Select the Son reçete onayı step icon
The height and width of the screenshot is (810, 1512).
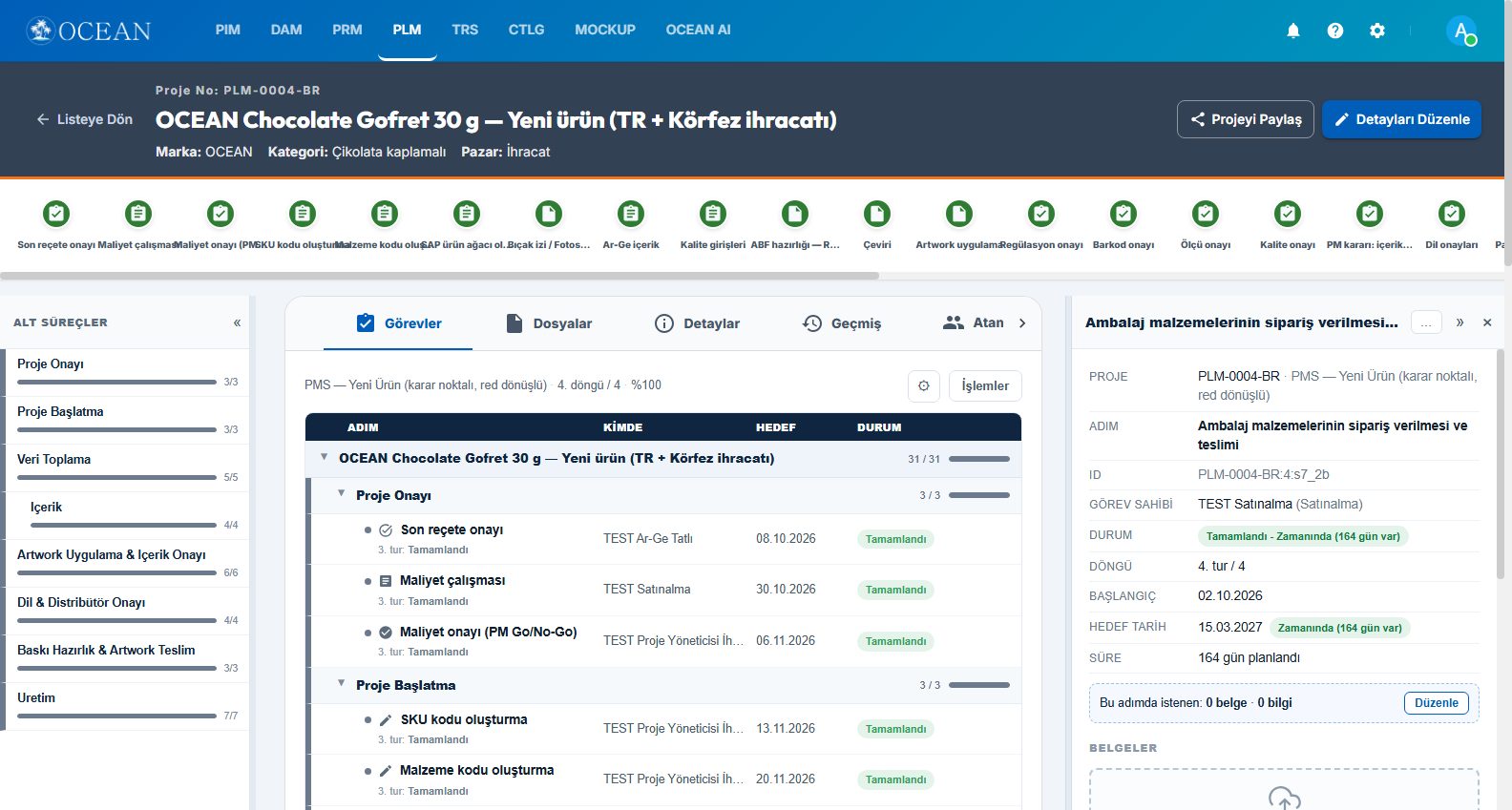coord(56,214)
